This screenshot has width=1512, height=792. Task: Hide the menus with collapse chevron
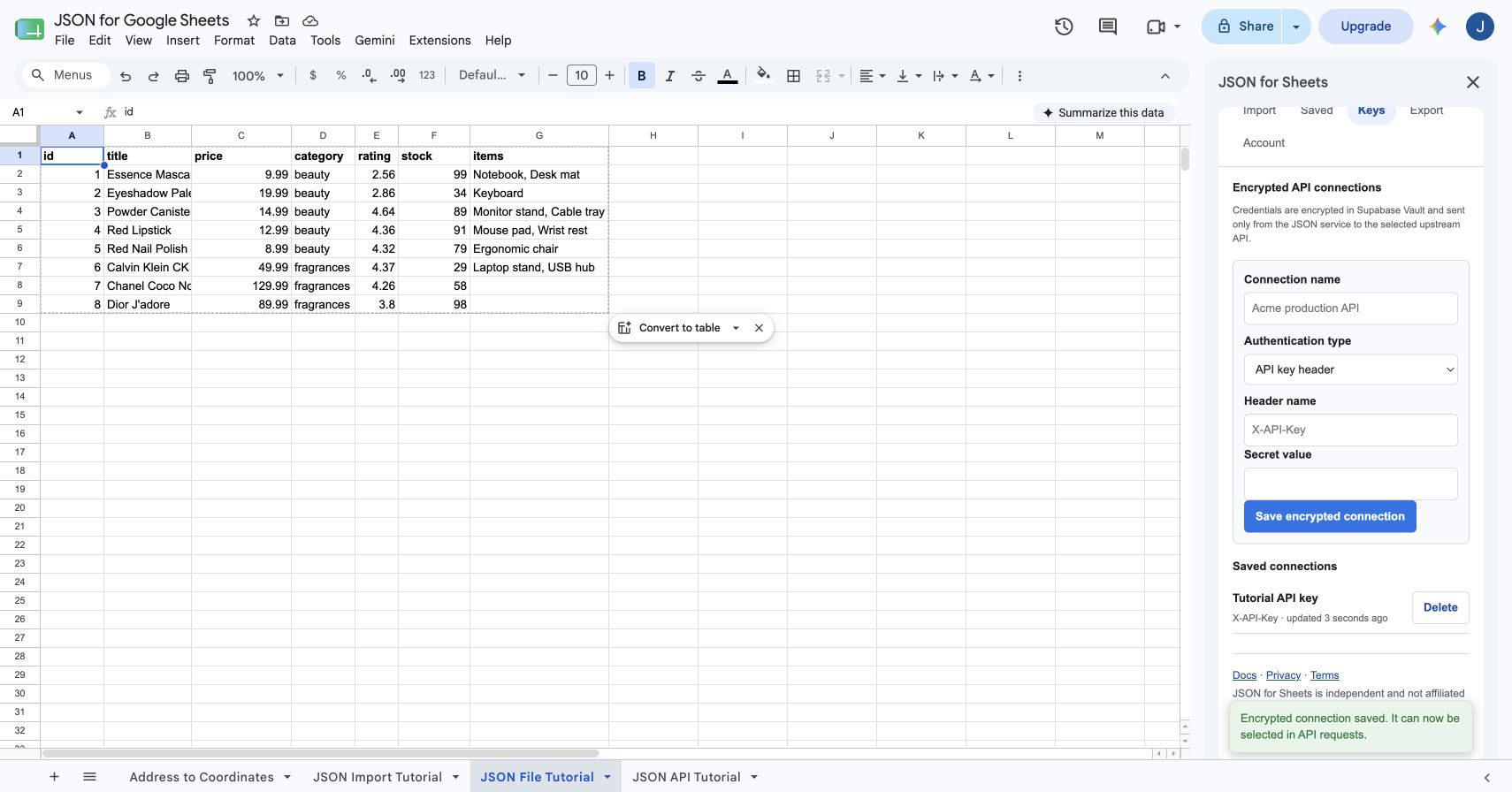click(x=1165, y=76)
